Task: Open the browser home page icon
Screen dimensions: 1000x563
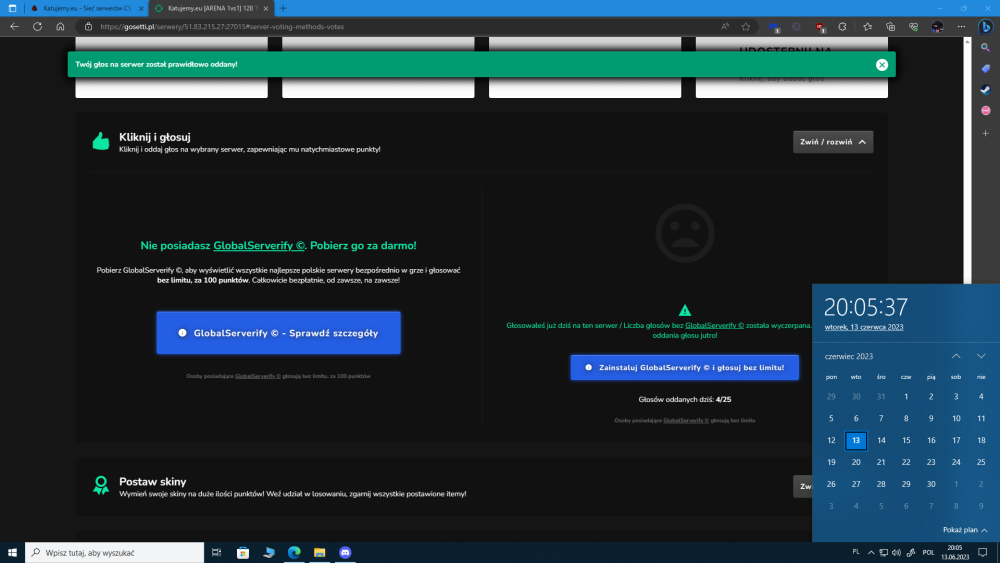Action: click(60, 27)
